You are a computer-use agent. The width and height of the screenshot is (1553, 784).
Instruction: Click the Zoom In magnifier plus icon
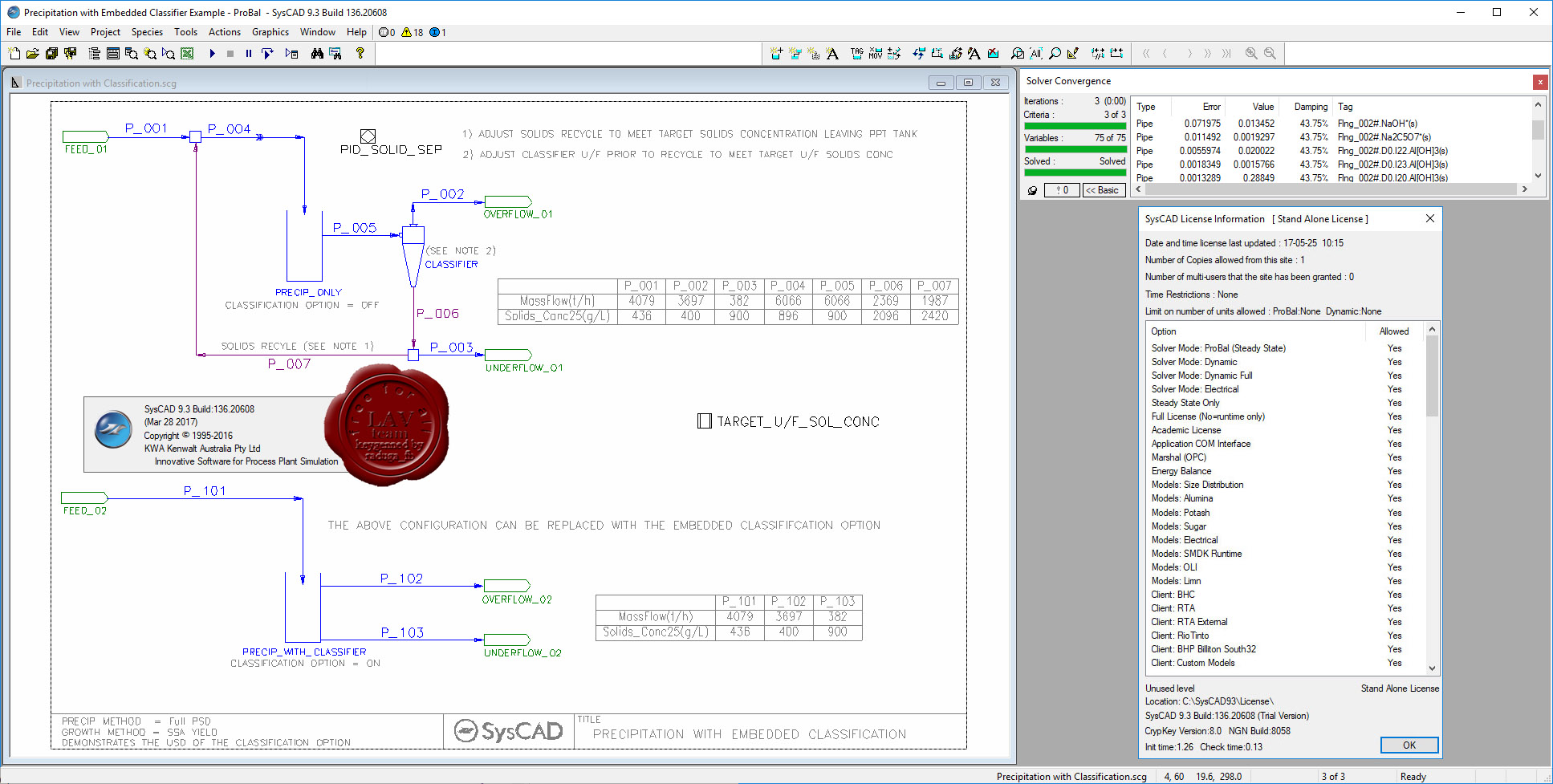[1251, 54]
